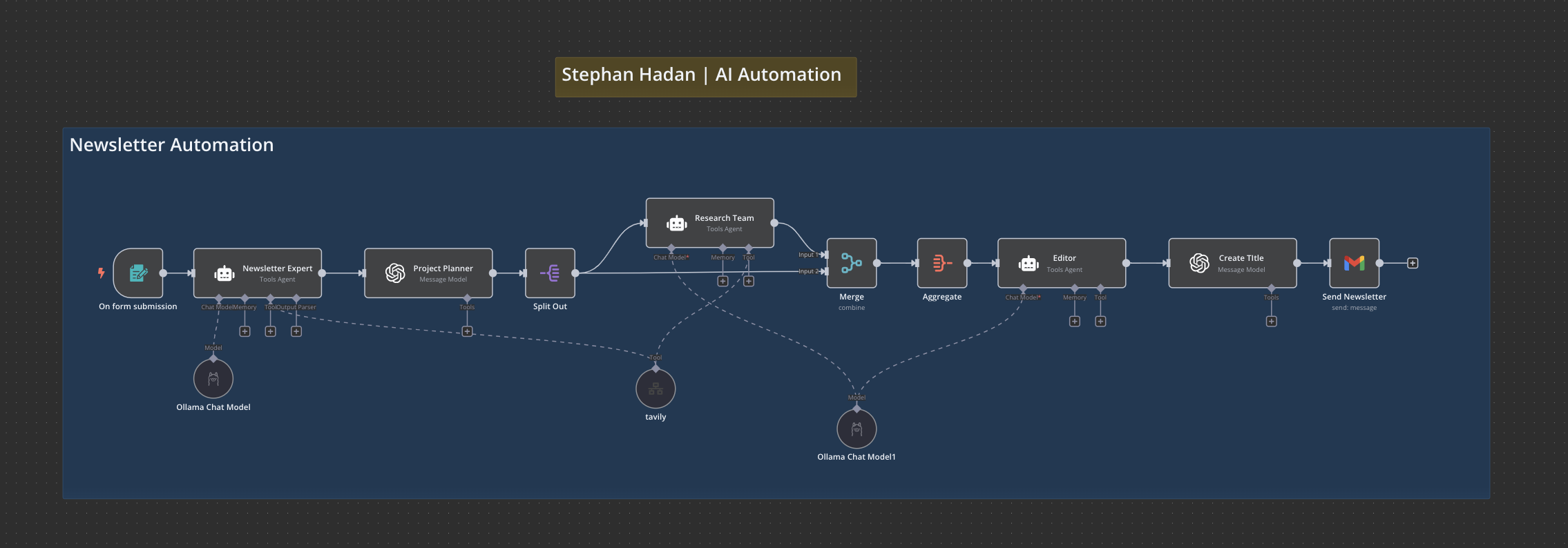Add node after Send Newsletter output
The height and width of the screenshot is (548, 1568).
point(1413,263)
